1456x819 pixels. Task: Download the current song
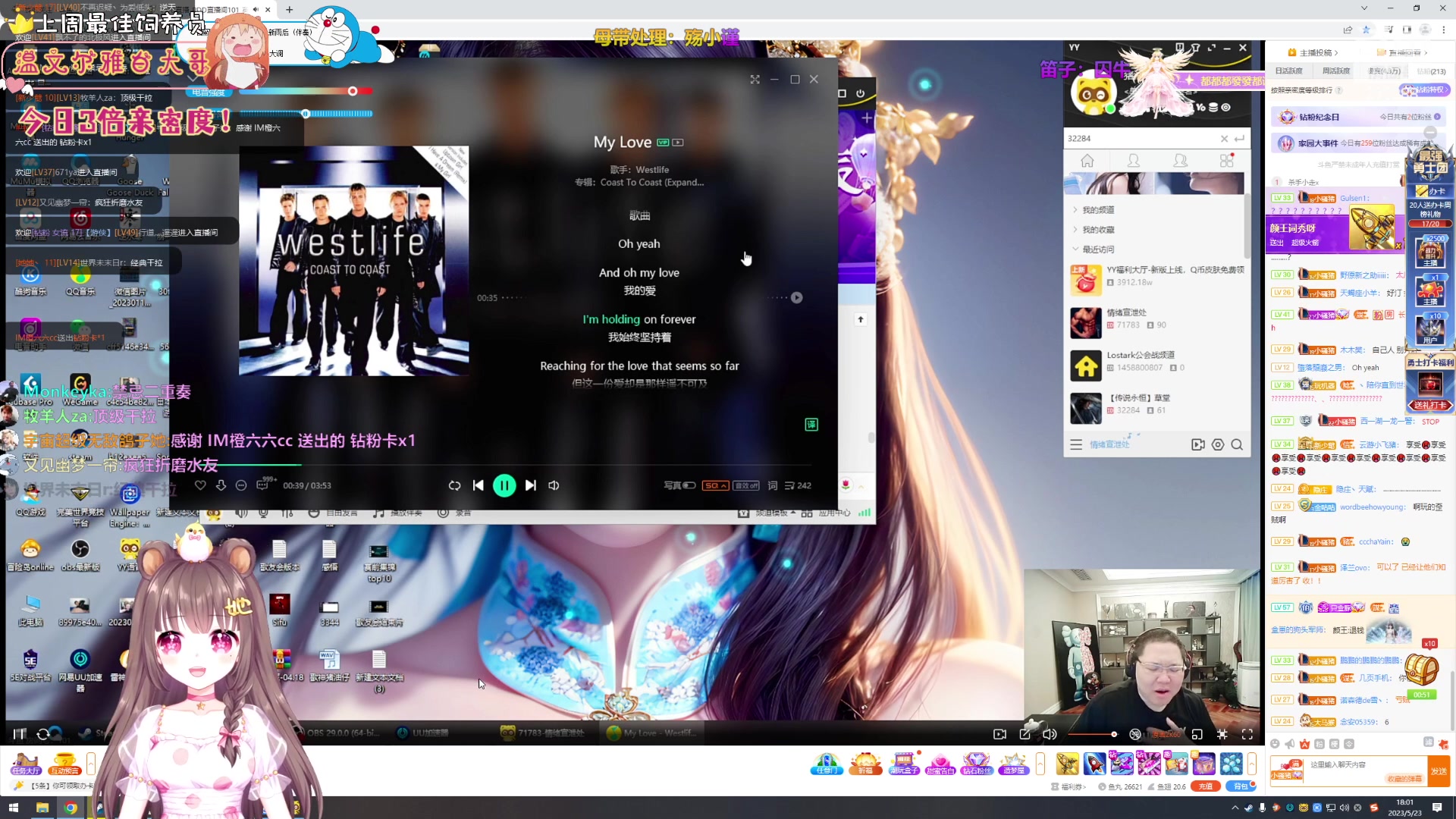pos(221,485)
